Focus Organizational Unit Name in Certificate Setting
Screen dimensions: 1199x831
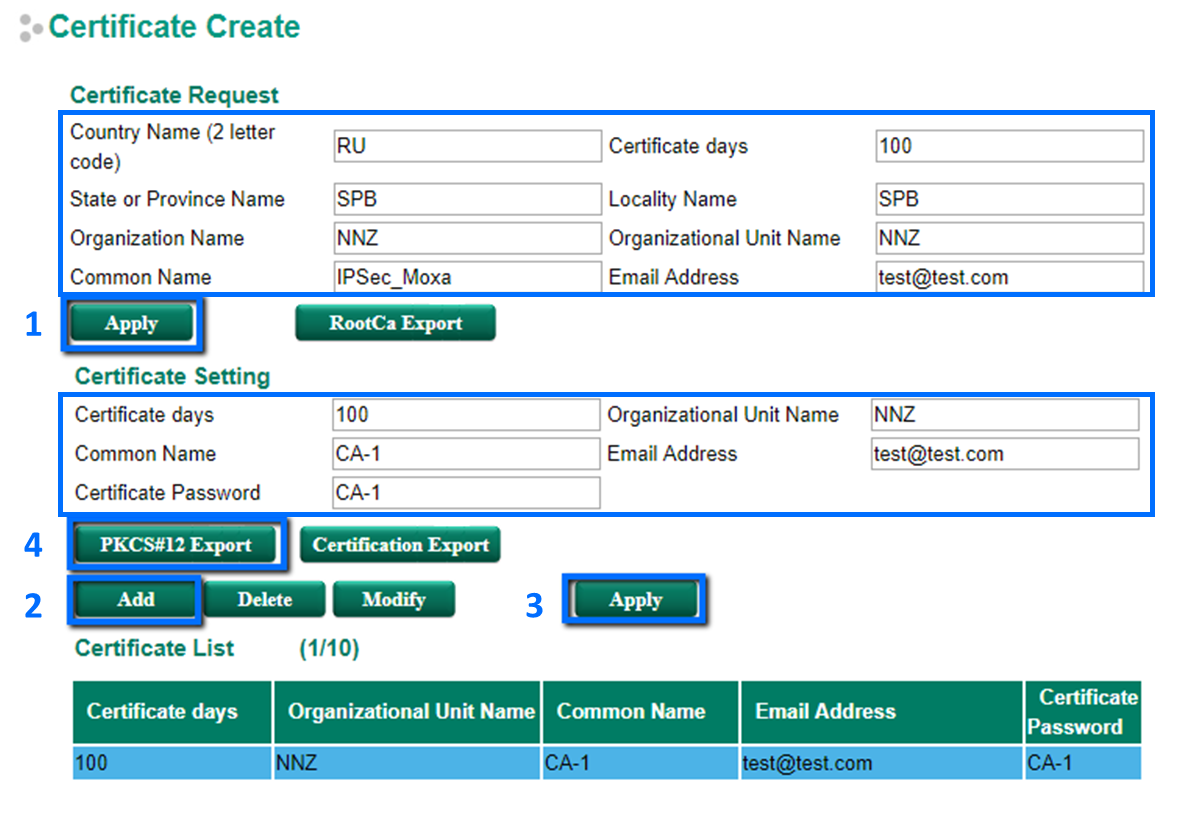click(x=1004, y=414)
